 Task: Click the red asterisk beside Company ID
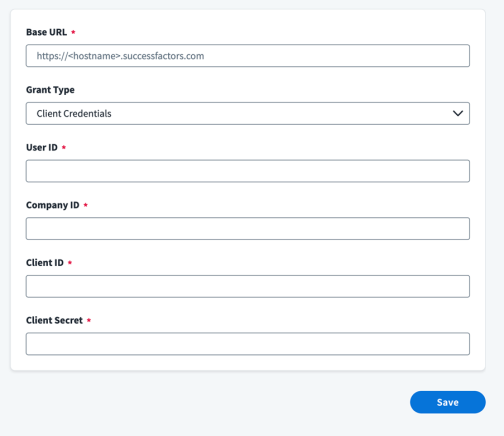point(86,205)
